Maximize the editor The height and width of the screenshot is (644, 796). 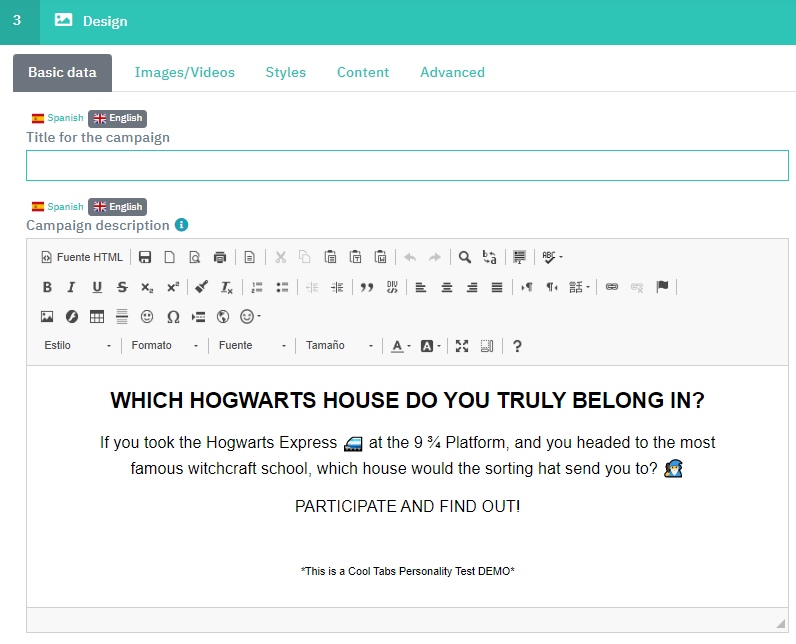461,346
